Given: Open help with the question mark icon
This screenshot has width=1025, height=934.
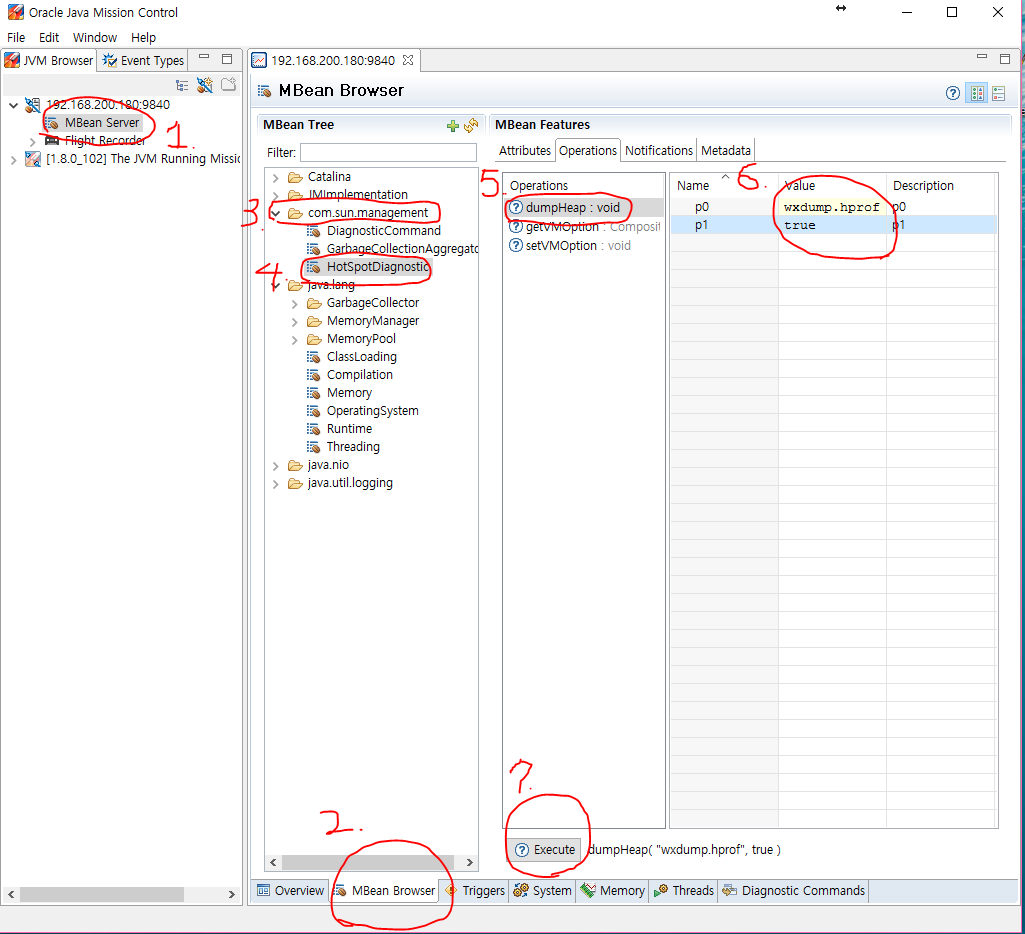Looking at the screenshot, I should coord(952,93).
